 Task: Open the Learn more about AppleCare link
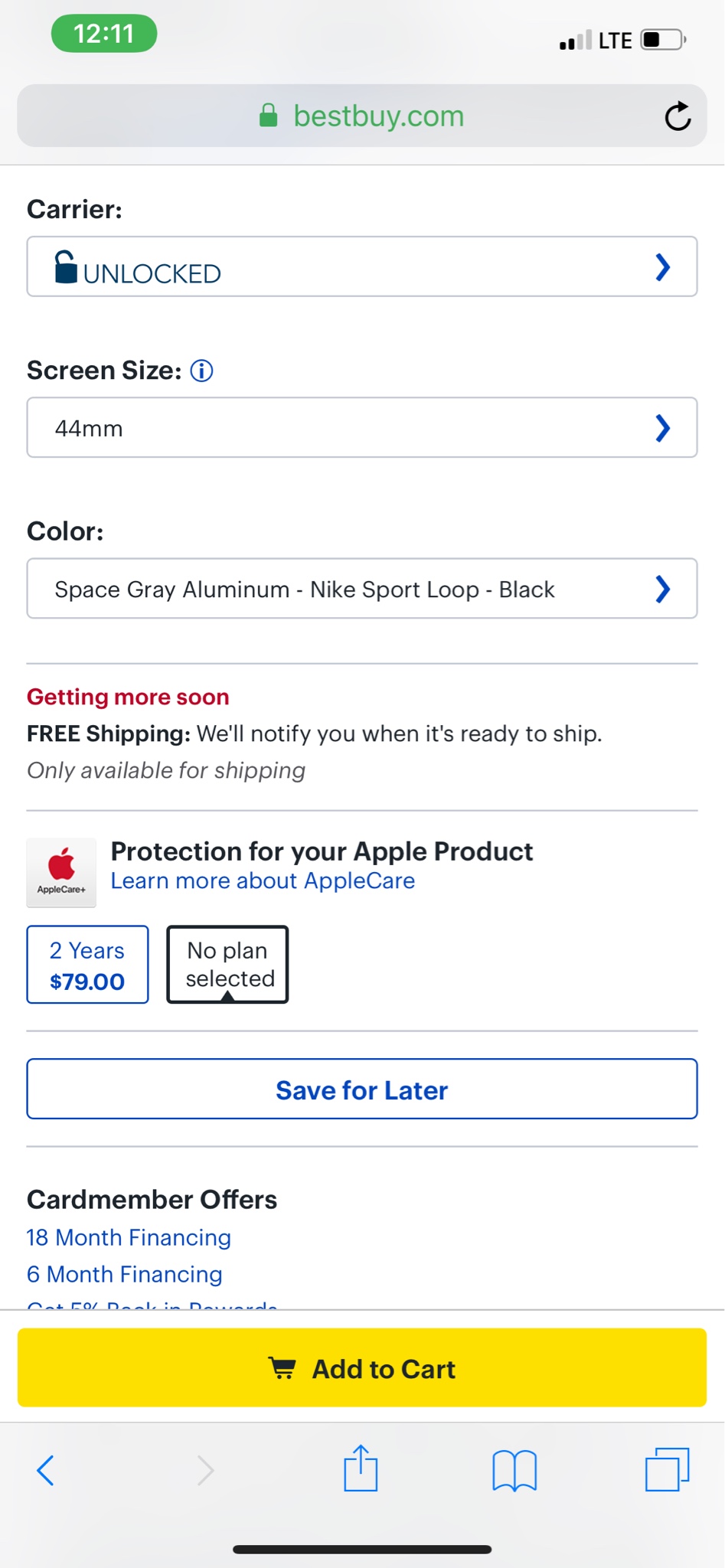coord(263,881)
